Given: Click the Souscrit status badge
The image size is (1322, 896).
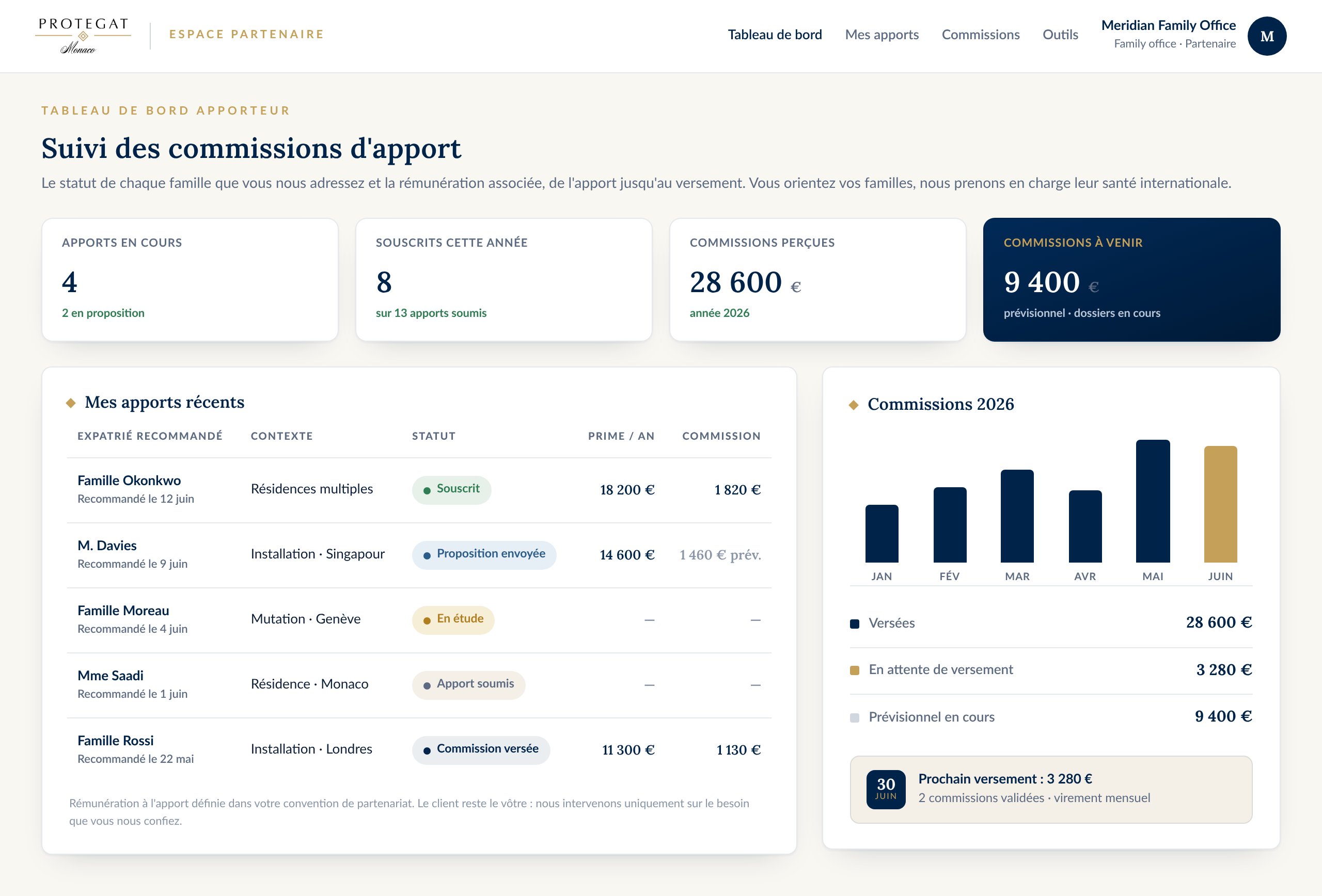Looking at the screenshot, I should [452, 489].
